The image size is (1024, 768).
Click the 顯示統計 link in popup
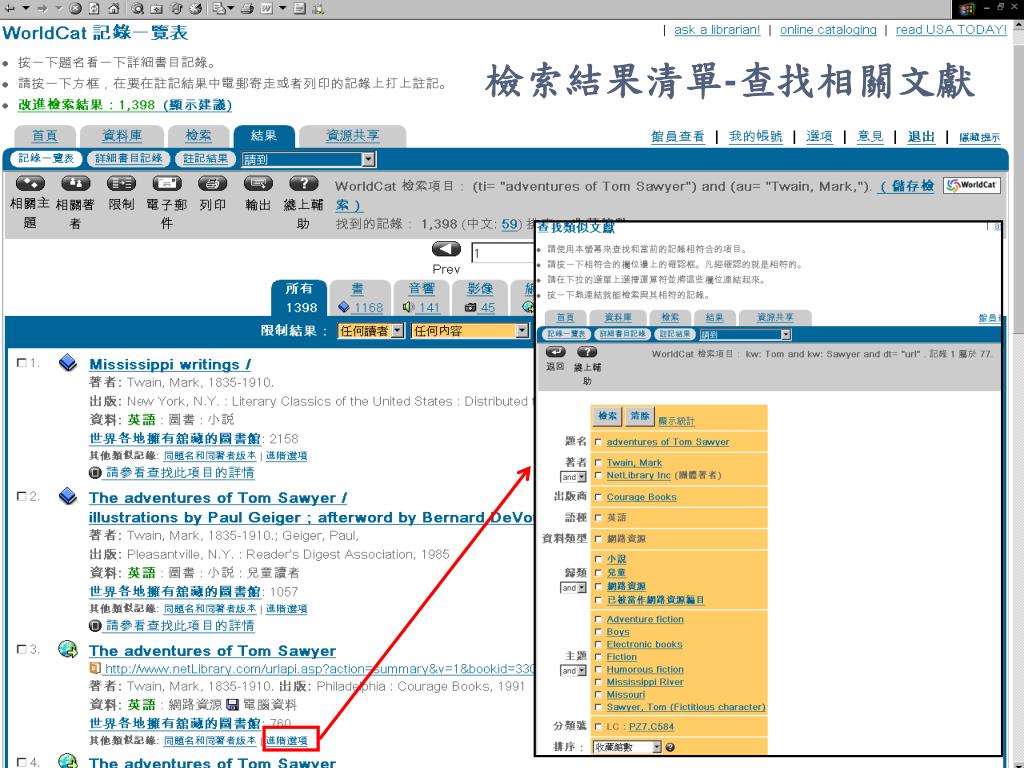676,421
